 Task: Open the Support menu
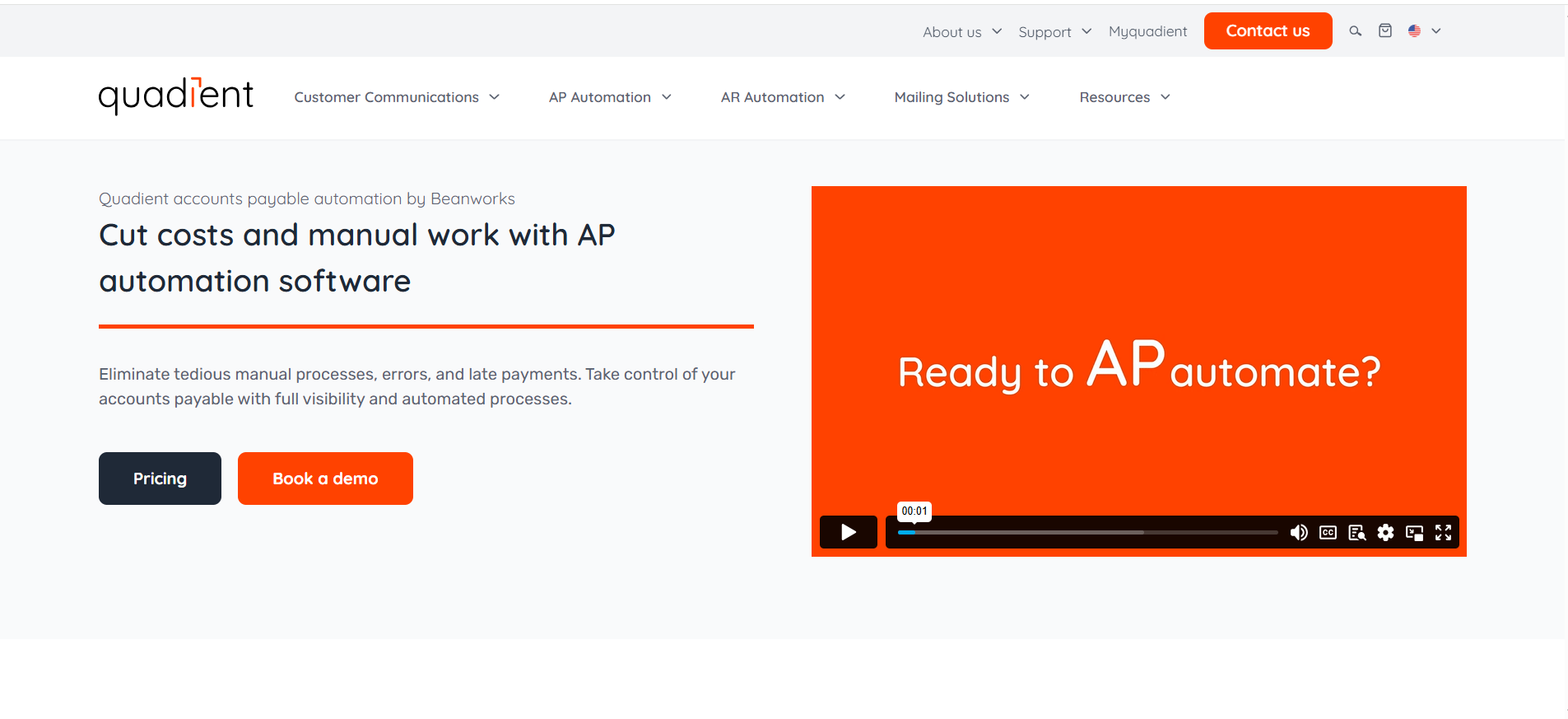tap(1045, 32)
